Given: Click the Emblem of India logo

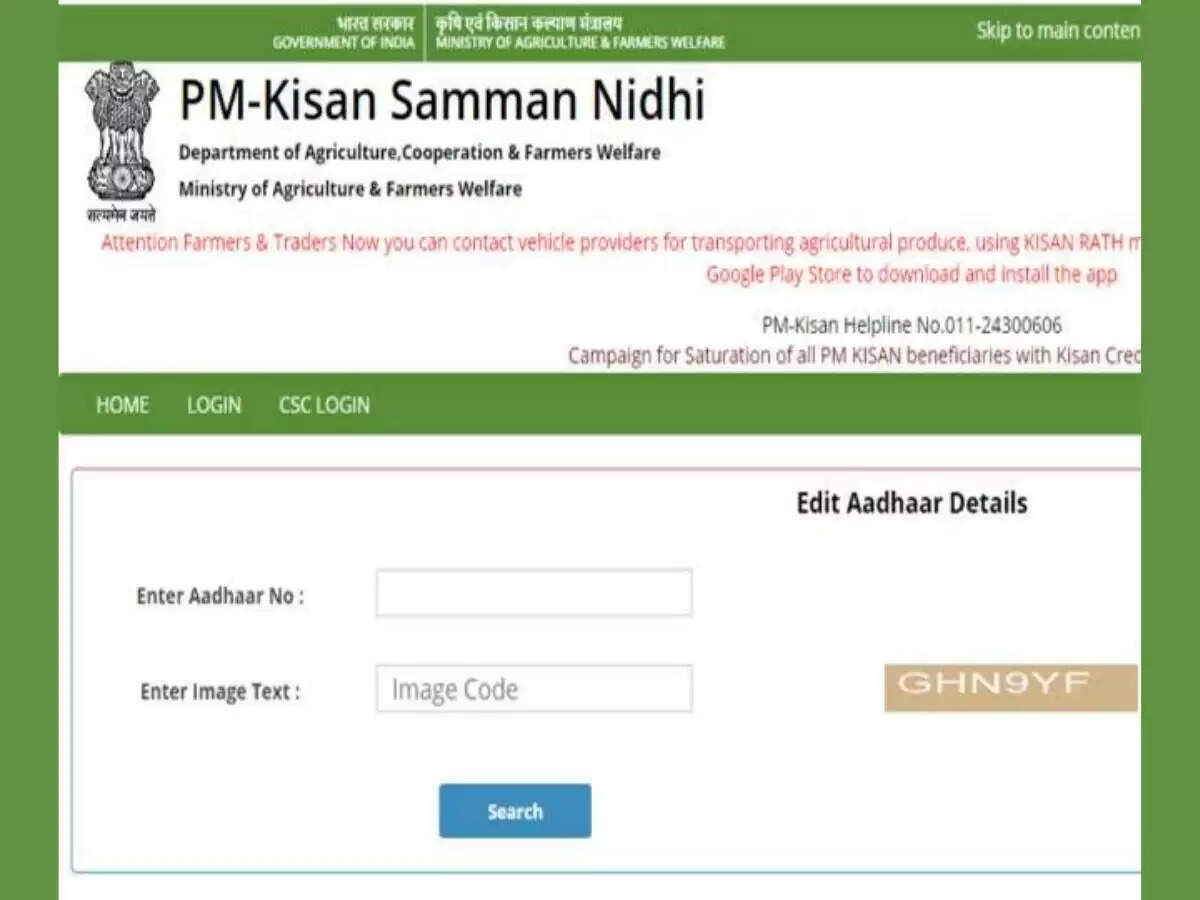Looking at the screenshot, I should [x=121, y=142].
